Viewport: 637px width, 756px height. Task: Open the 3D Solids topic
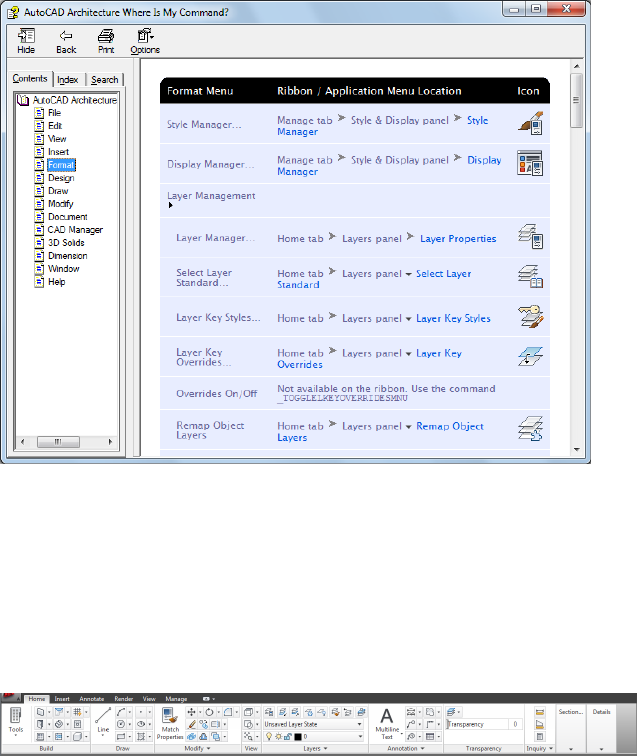click(x=66, y=243)
